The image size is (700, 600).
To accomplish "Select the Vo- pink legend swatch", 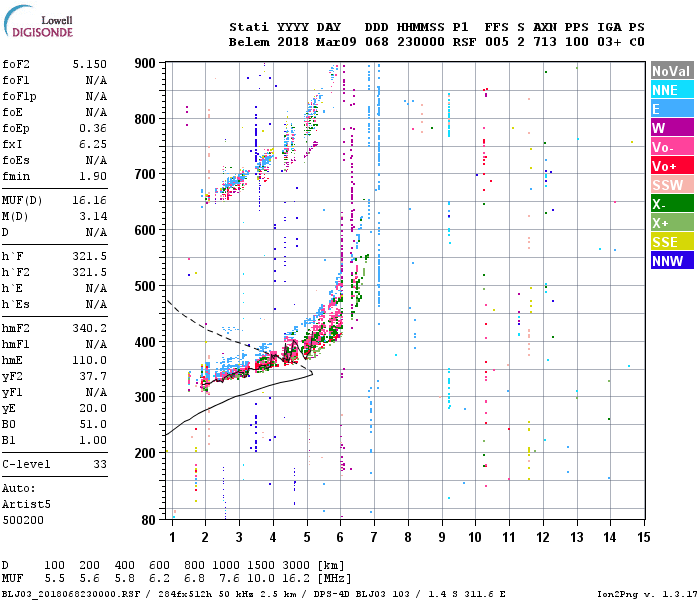I will point(672,147).
